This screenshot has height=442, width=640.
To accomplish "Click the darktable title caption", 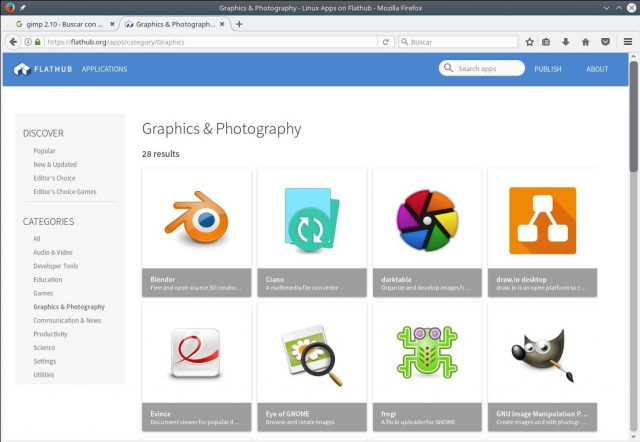I will [396, 280].
